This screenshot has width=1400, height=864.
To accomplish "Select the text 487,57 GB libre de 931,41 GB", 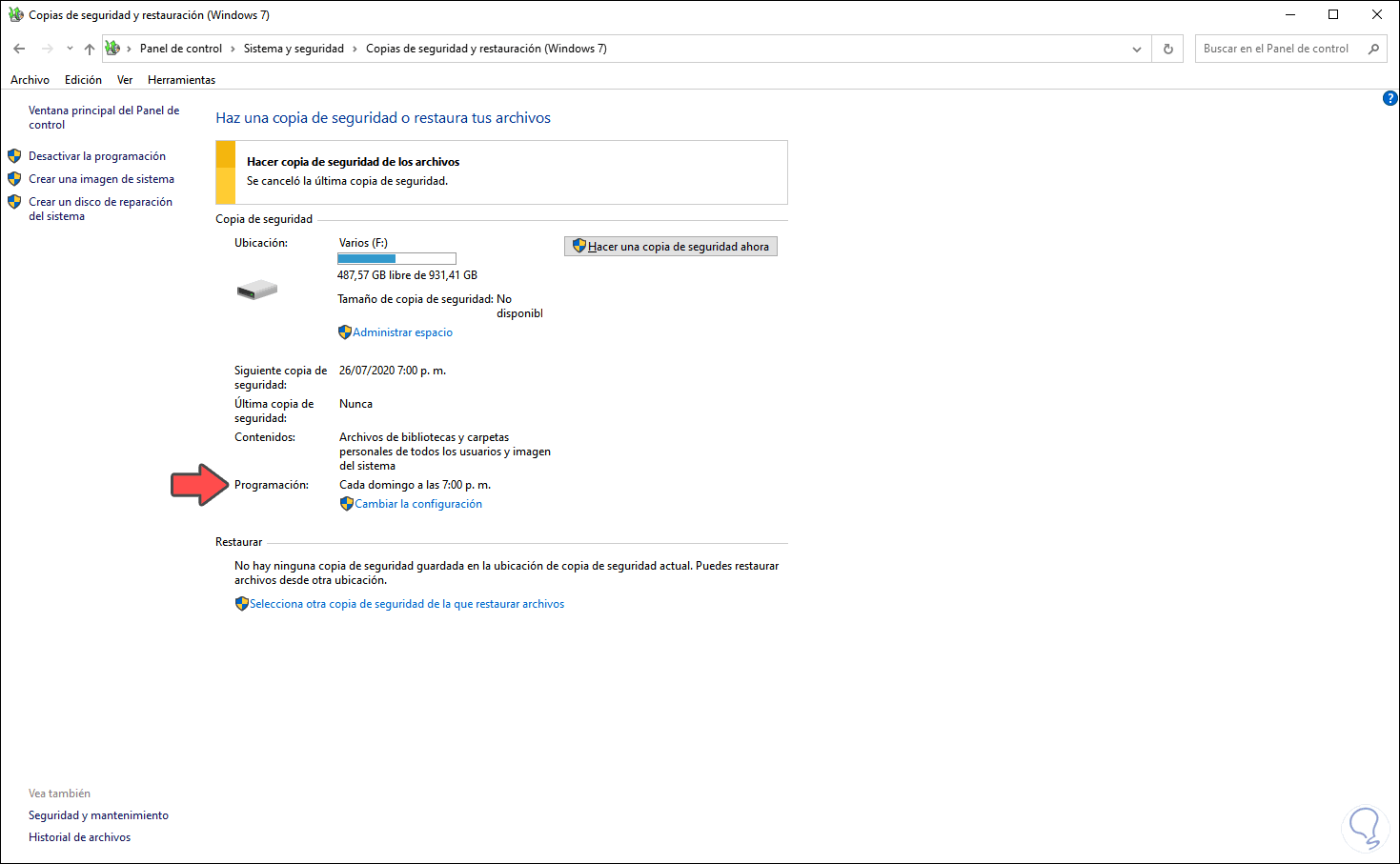I will tap(407, 275).
